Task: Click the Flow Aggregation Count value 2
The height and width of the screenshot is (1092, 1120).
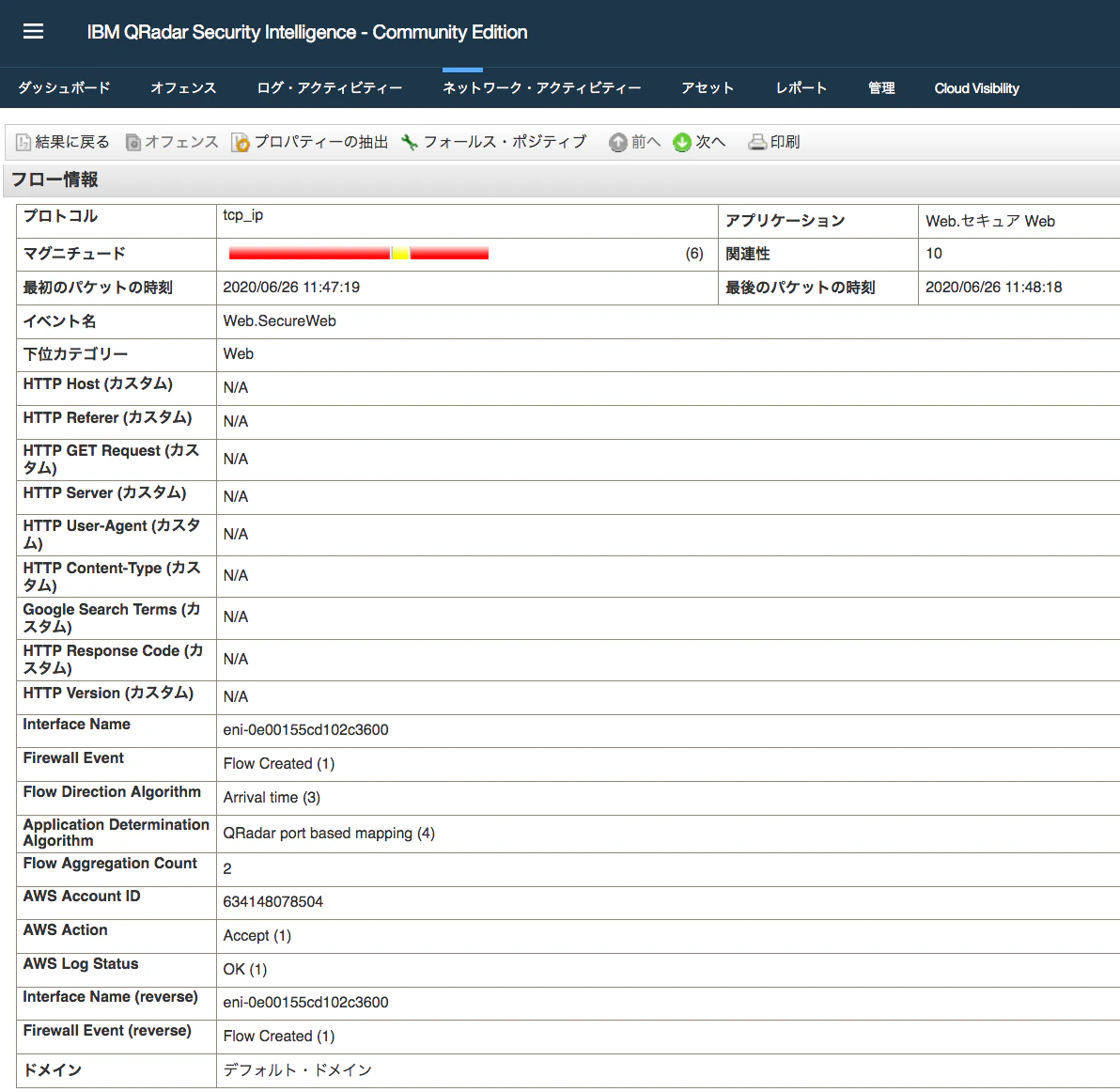Action: click(227, 868)
